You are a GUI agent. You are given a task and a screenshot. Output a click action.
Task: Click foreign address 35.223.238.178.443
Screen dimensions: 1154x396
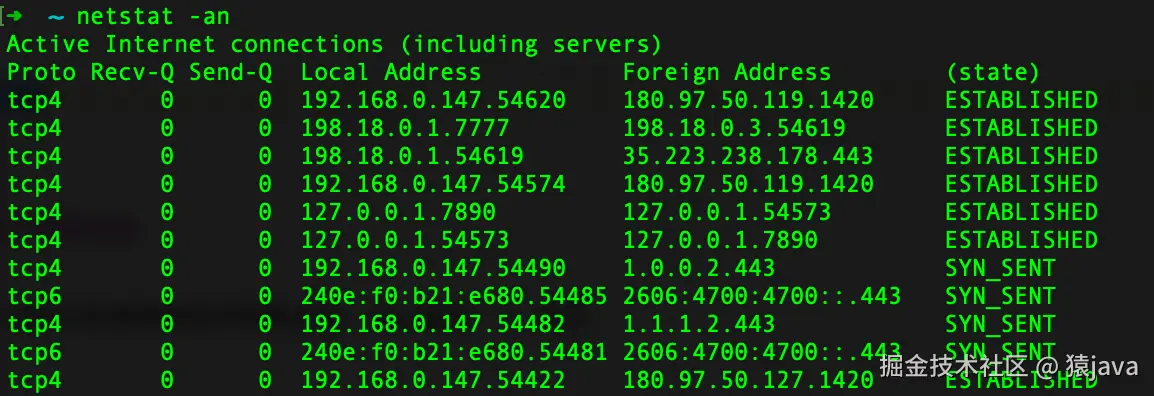tap(748, 156)
